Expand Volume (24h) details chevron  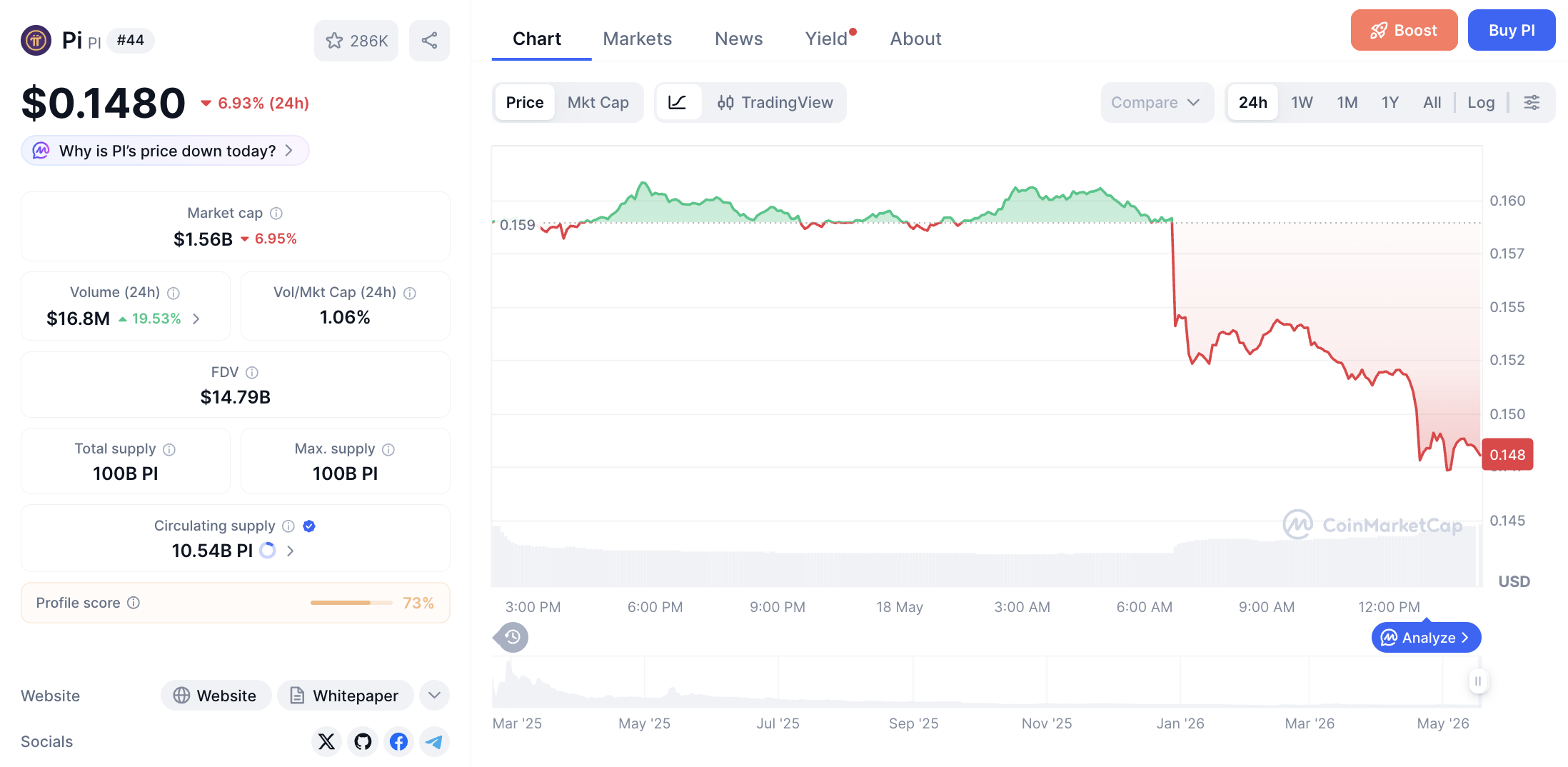[x=196, y=319]
